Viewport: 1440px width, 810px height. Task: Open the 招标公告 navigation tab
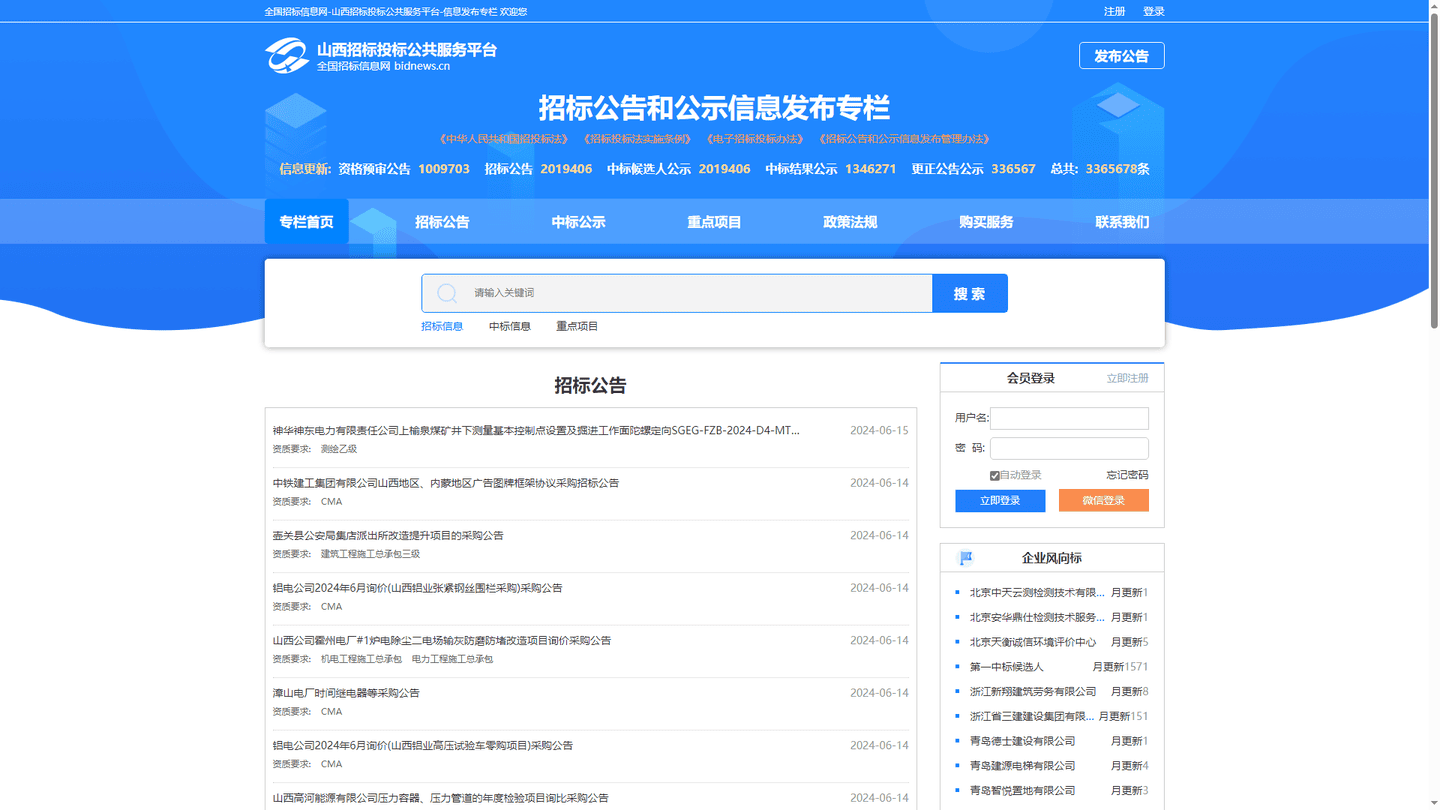[x=442, y=221]
